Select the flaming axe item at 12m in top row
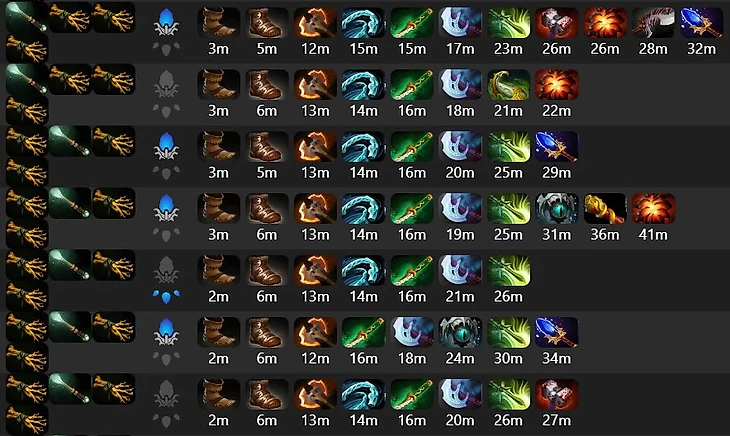The image size is (730, 436). pyautogui.click(x=315, y=22)
